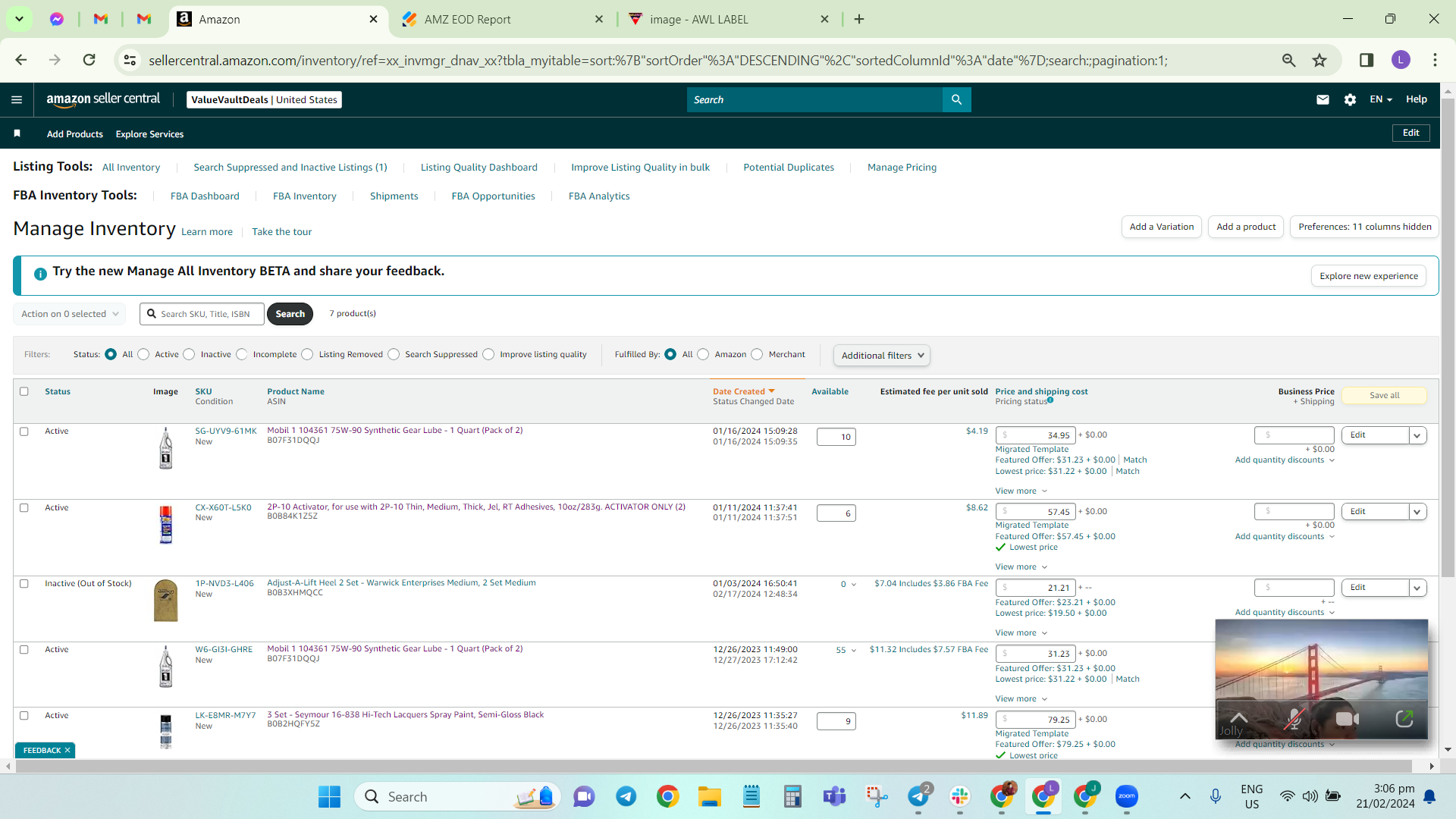
Task: Toggle video camera in Zoom mini window
Action: pos(1347,719)
